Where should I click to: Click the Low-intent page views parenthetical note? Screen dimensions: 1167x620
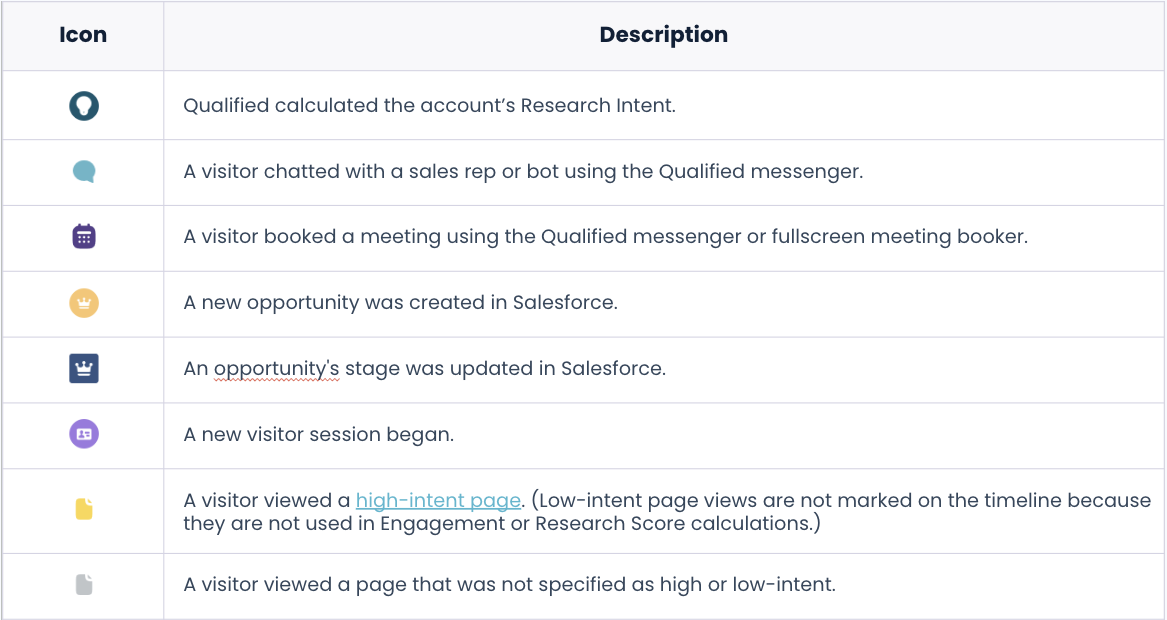point(667,512)
